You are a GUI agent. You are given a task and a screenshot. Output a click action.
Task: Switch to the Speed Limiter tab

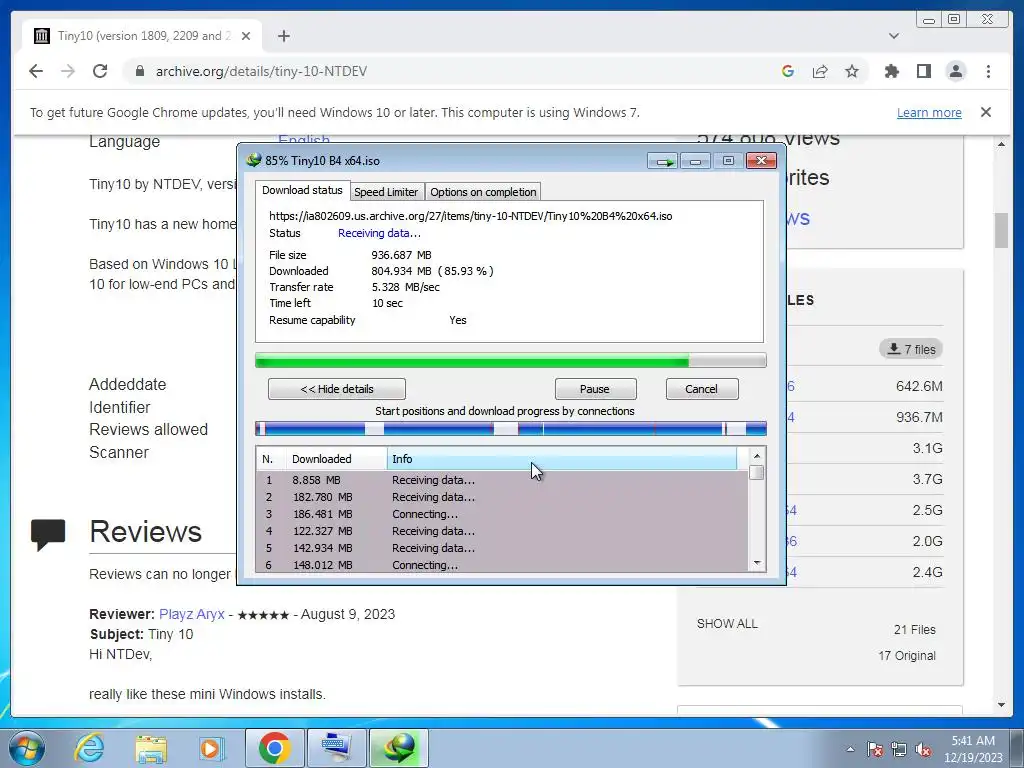(x=386, y=192)
